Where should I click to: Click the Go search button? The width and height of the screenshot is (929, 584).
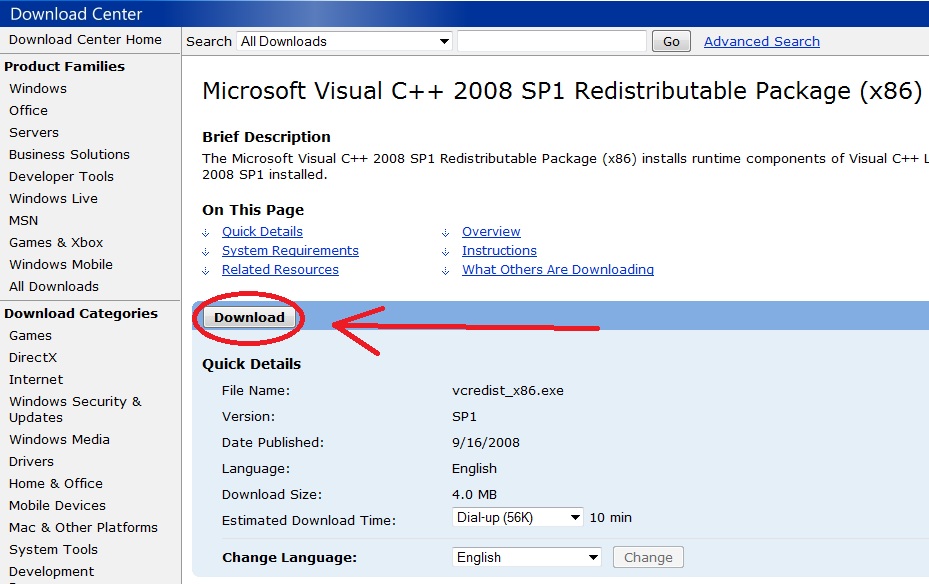tap(671, 41)
